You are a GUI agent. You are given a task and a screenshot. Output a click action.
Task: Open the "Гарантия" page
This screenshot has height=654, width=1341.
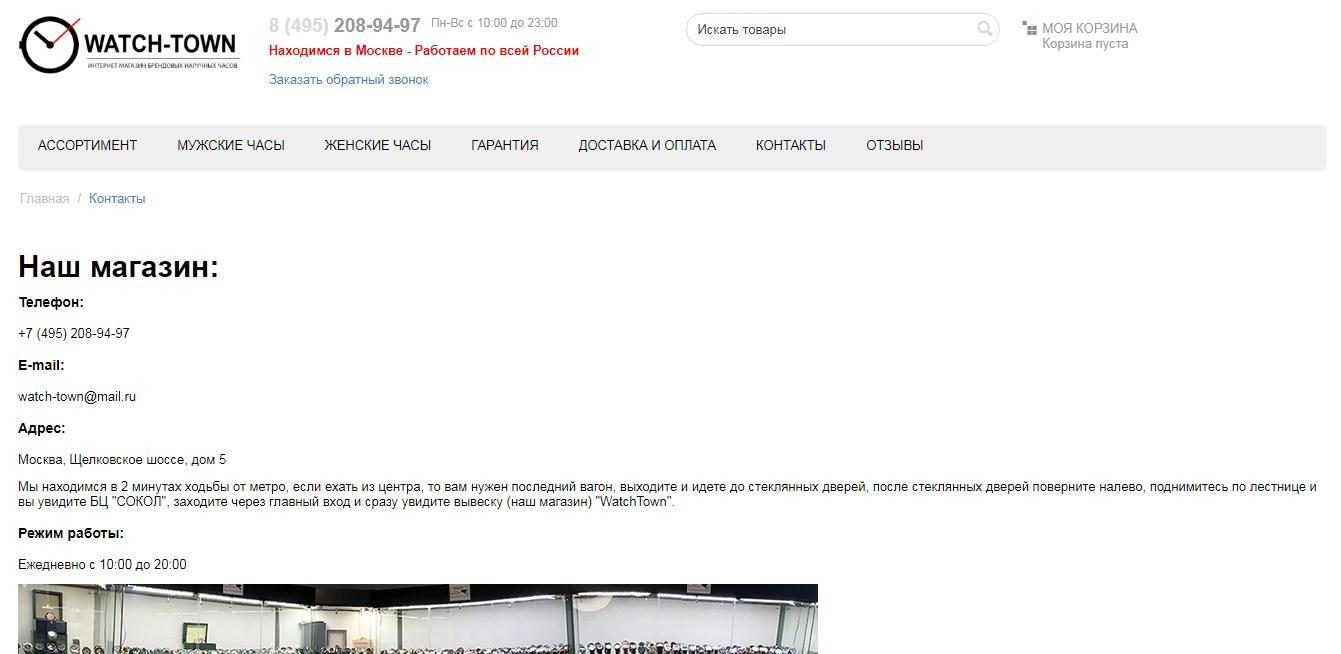(505, 145)
